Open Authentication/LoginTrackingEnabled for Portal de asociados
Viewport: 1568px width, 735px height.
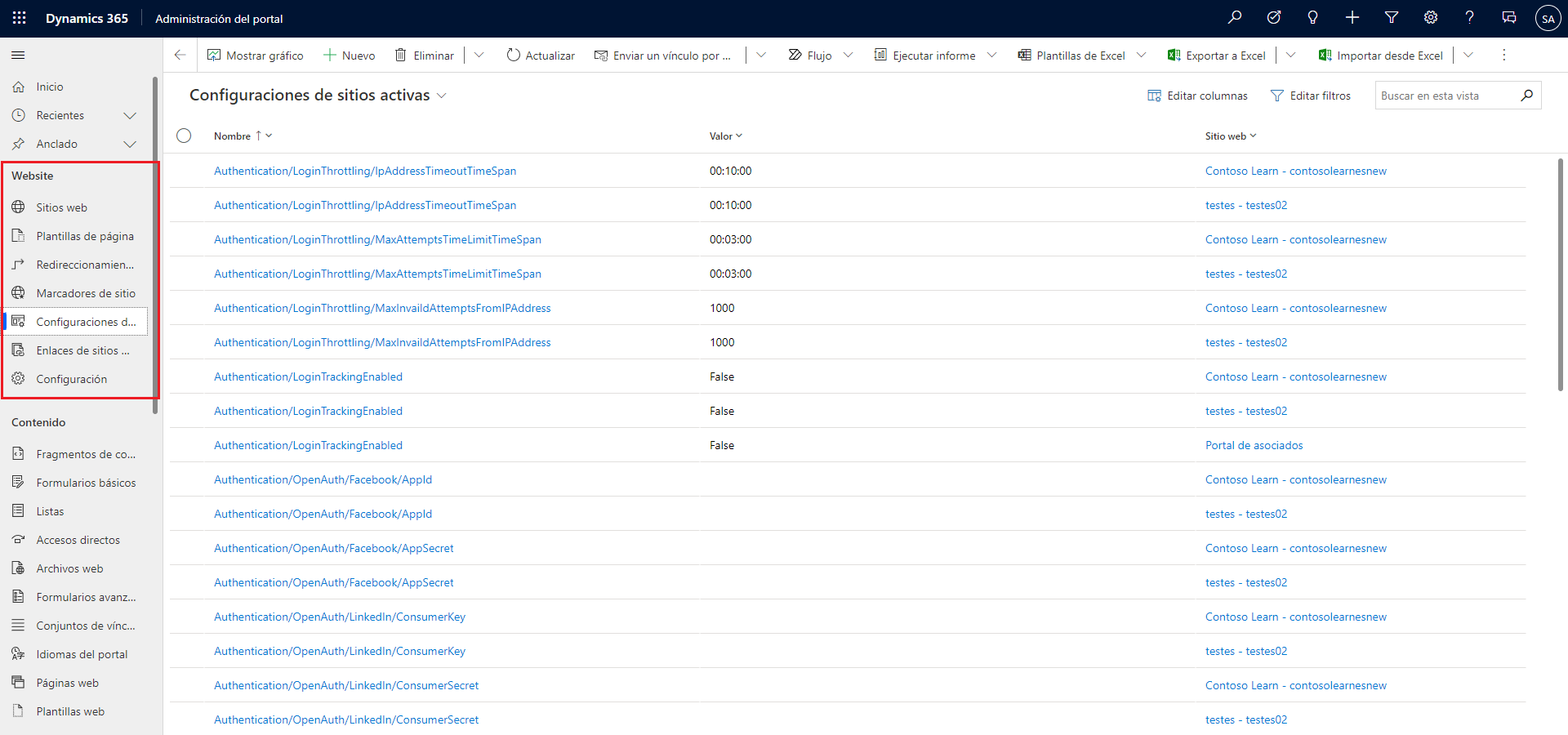pos(308,445)
